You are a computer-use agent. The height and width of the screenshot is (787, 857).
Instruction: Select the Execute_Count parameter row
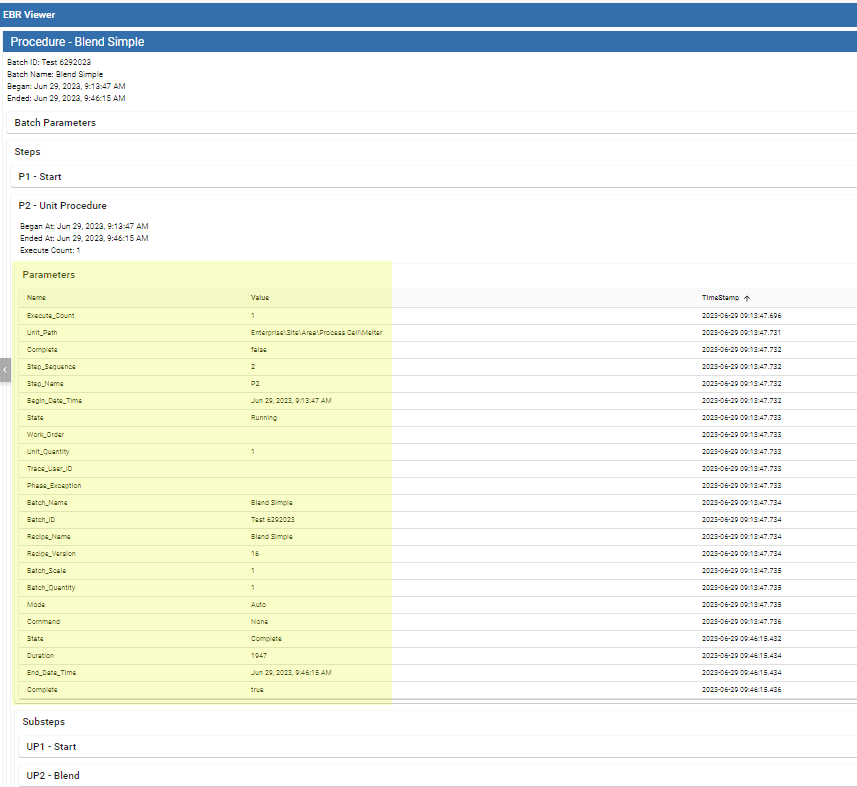[50, 316]
